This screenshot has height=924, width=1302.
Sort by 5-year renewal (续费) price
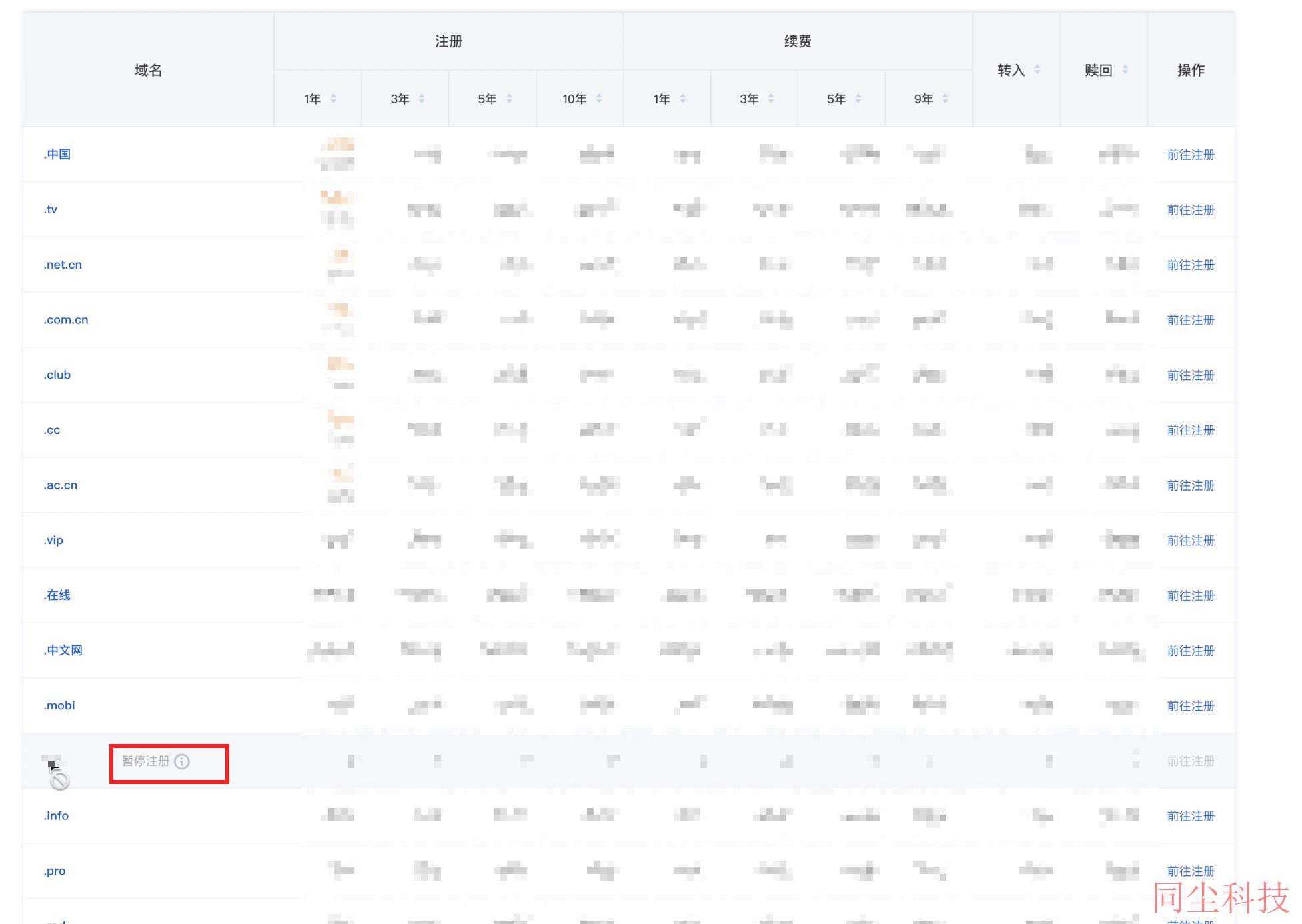point(858,99)
